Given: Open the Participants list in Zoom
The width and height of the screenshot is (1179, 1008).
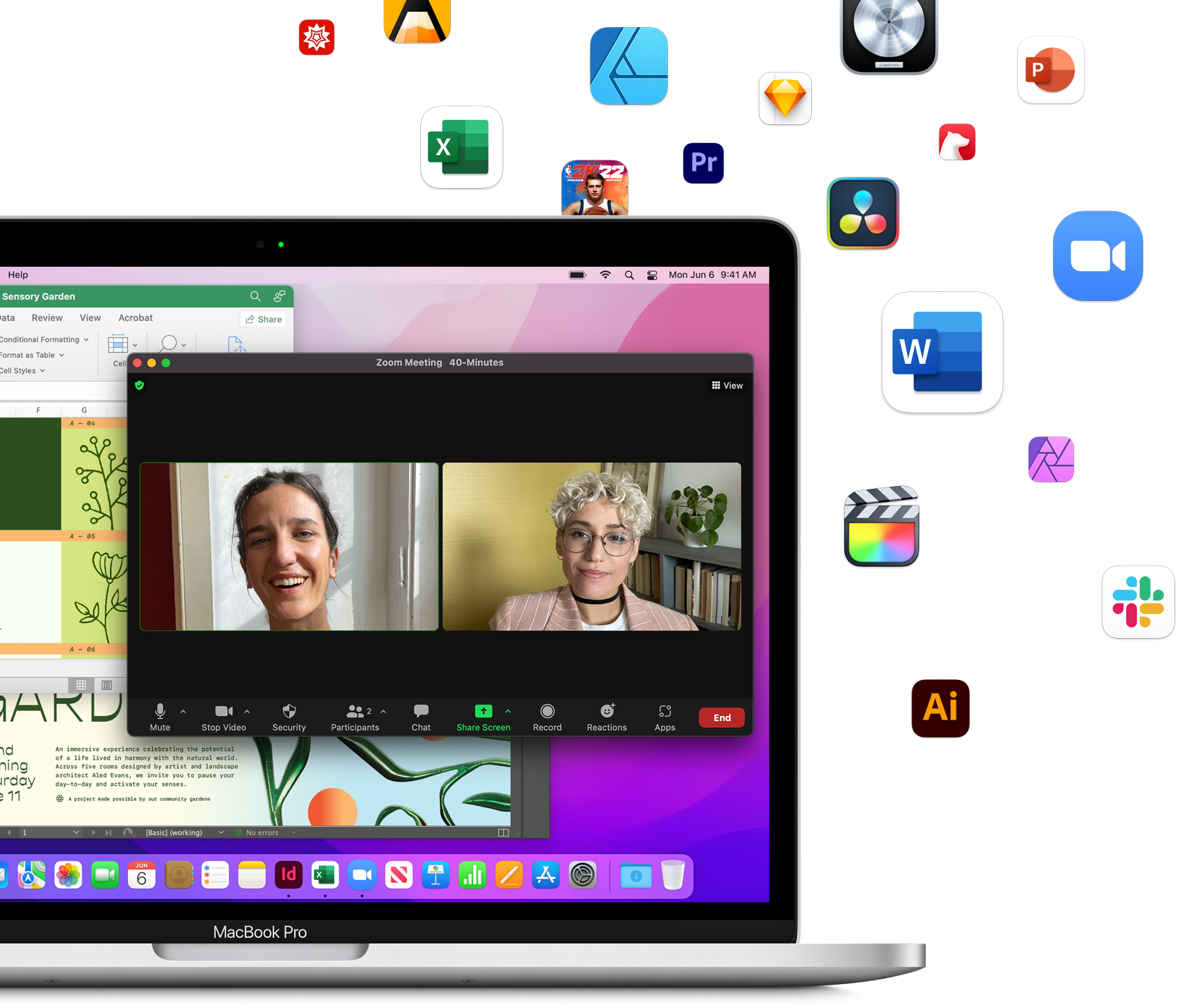Looking at the screenshot, I should 355,717.
